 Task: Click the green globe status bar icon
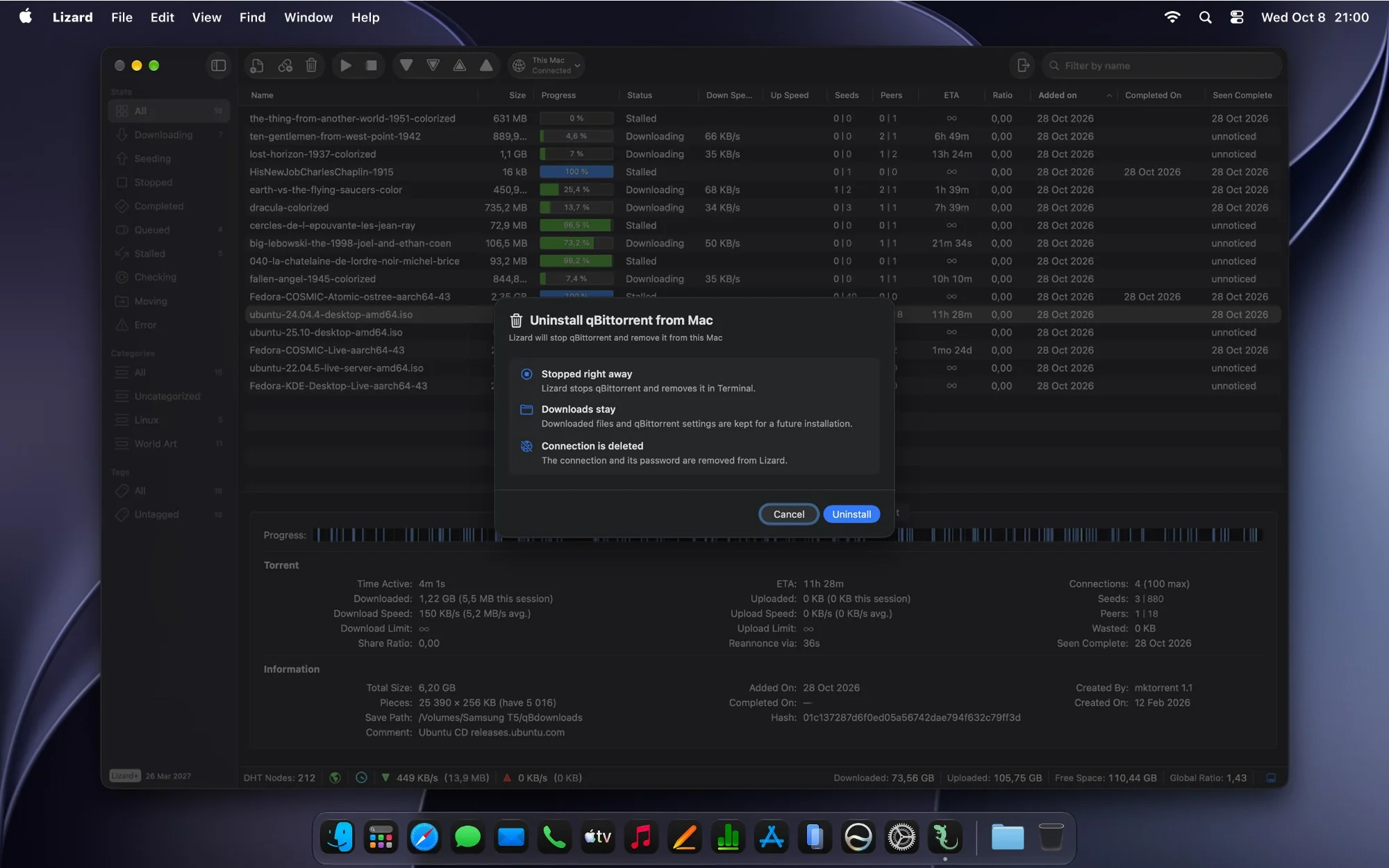335,778
